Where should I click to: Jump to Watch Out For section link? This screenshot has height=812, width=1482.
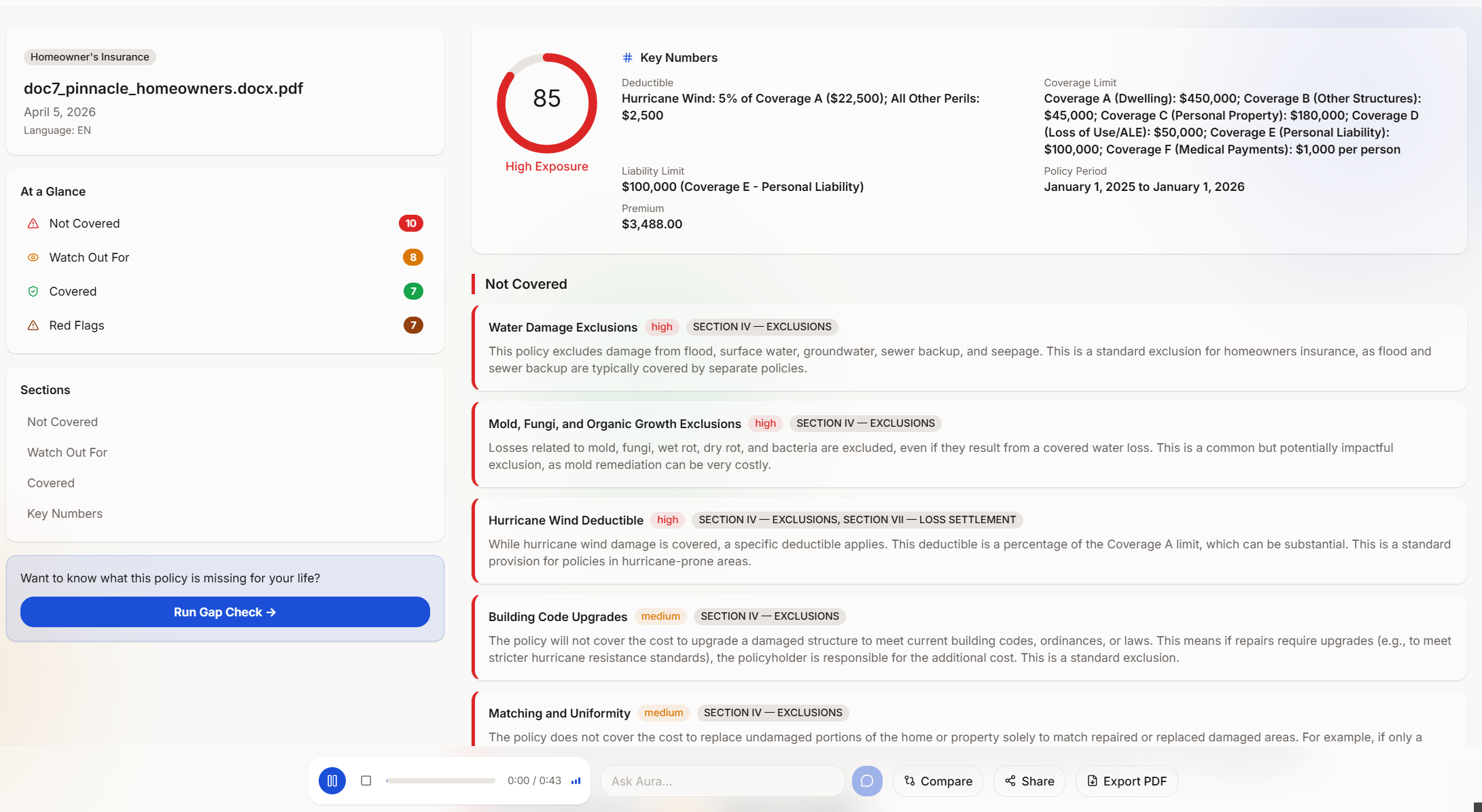click(67, 453)
